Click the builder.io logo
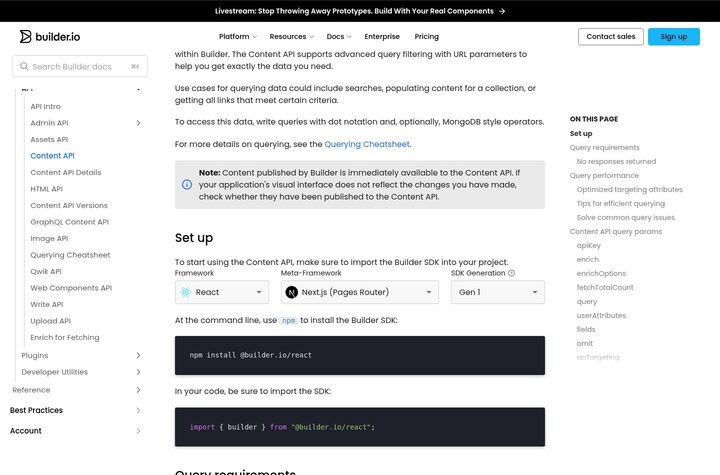720x475 pixels. click(x=50, y=37)
